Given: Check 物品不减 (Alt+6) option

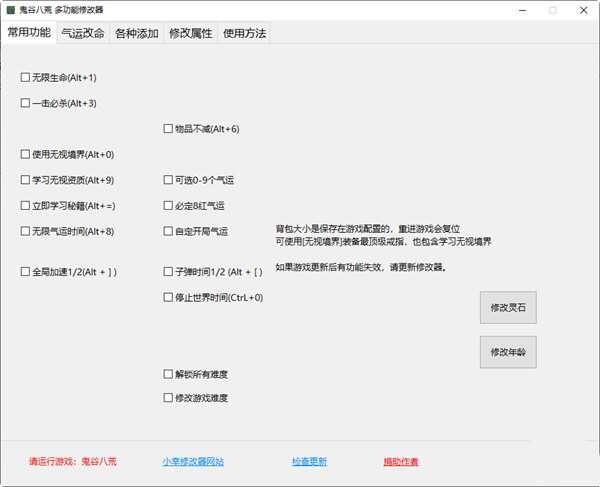Looking at the screenshot, I should 168,128.
